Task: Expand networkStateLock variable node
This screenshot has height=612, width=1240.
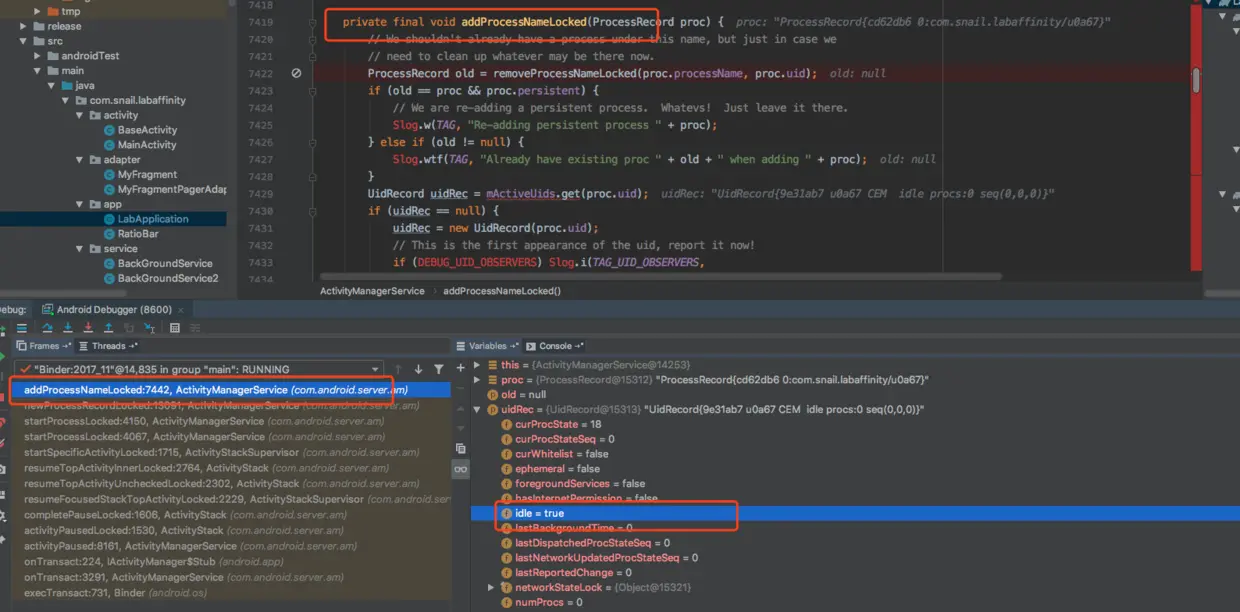Action: (490, 587)
